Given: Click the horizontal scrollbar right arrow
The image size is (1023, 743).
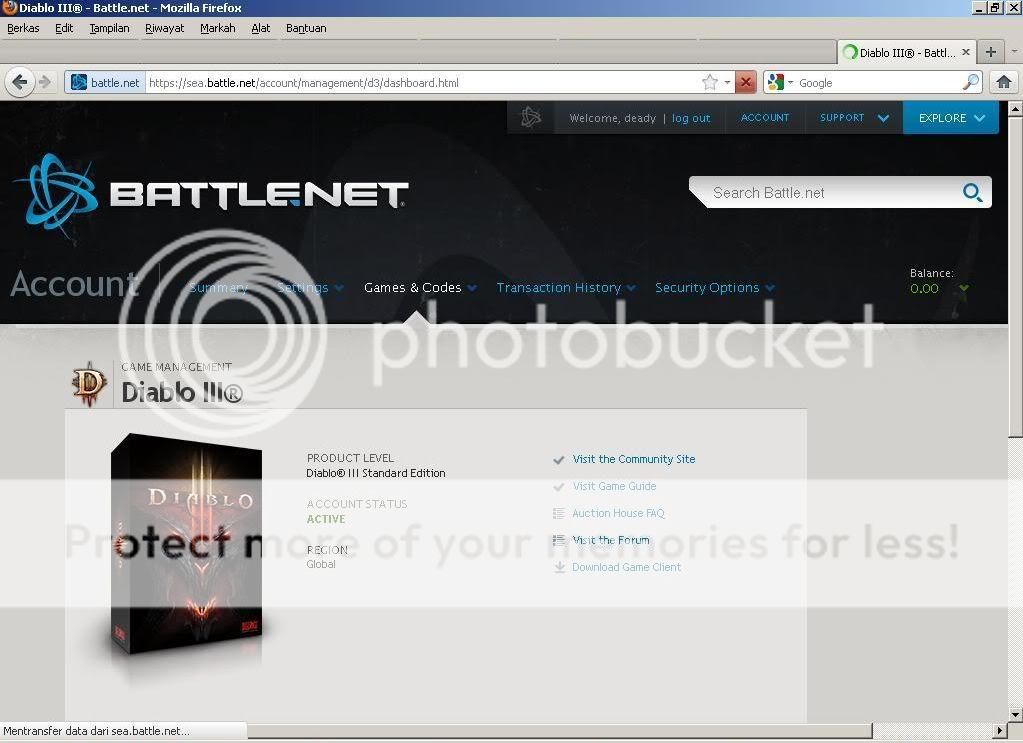Looking at the screenshot, I should [1001, 731].
